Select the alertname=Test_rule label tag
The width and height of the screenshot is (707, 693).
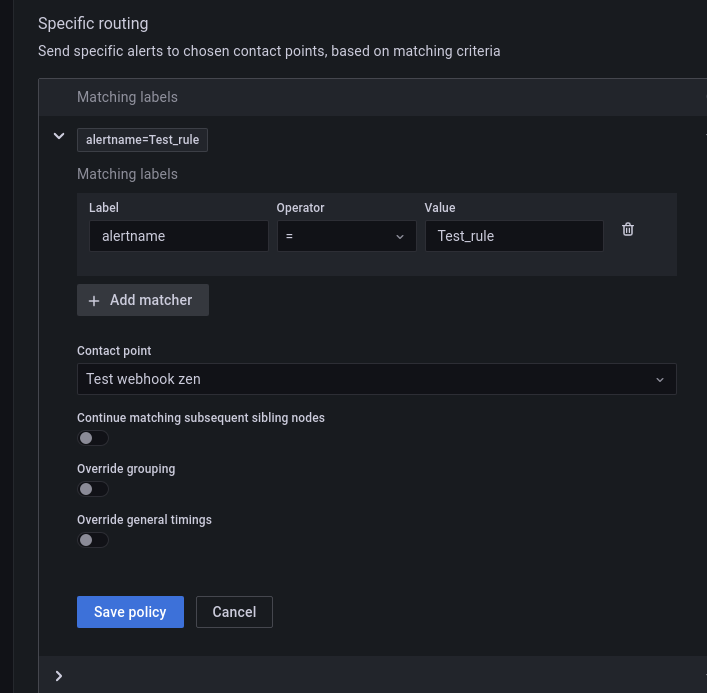coord(142,140)
